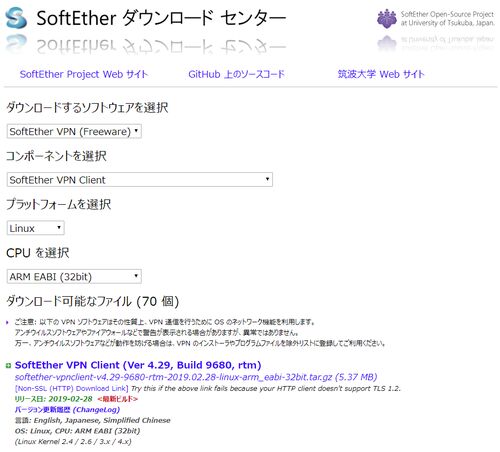Visit 筑波大学 Web サイト link
500x452 pixels.
click(381, 74)
